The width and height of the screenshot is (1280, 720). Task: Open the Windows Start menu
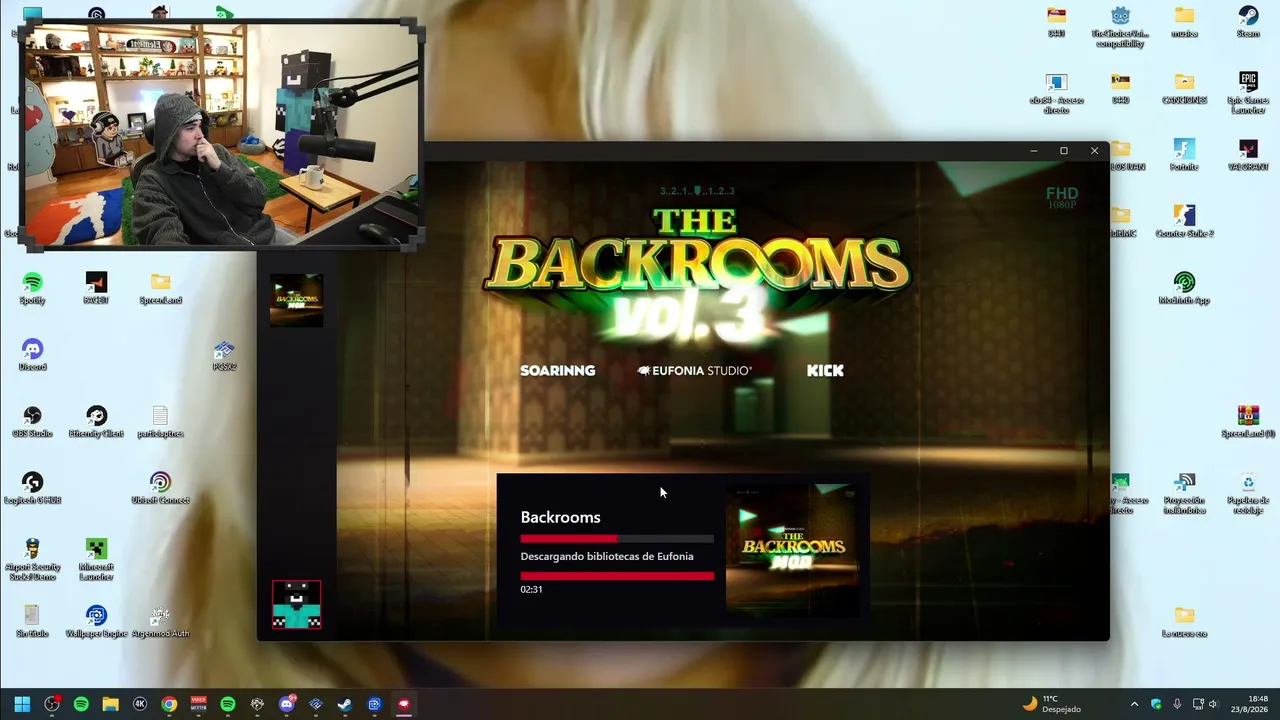[22, 704]
